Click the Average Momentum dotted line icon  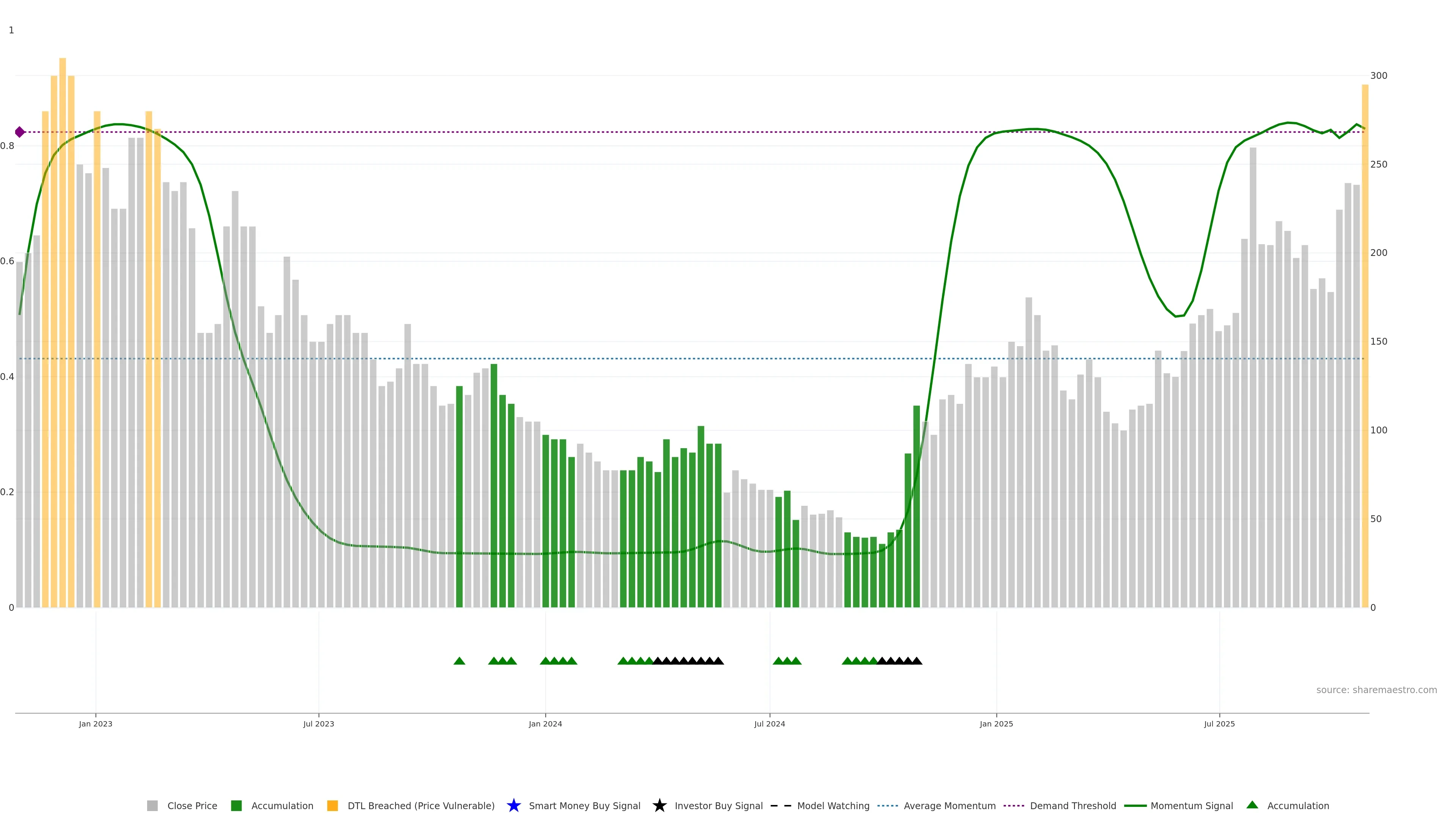pyautogui.click(x=887, y=805)
